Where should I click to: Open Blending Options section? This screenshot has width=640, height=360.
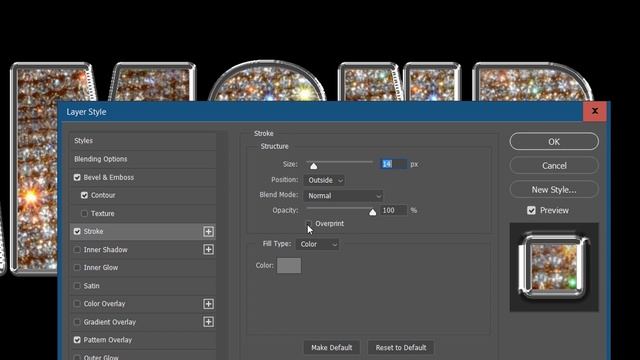tap(143, 159)
